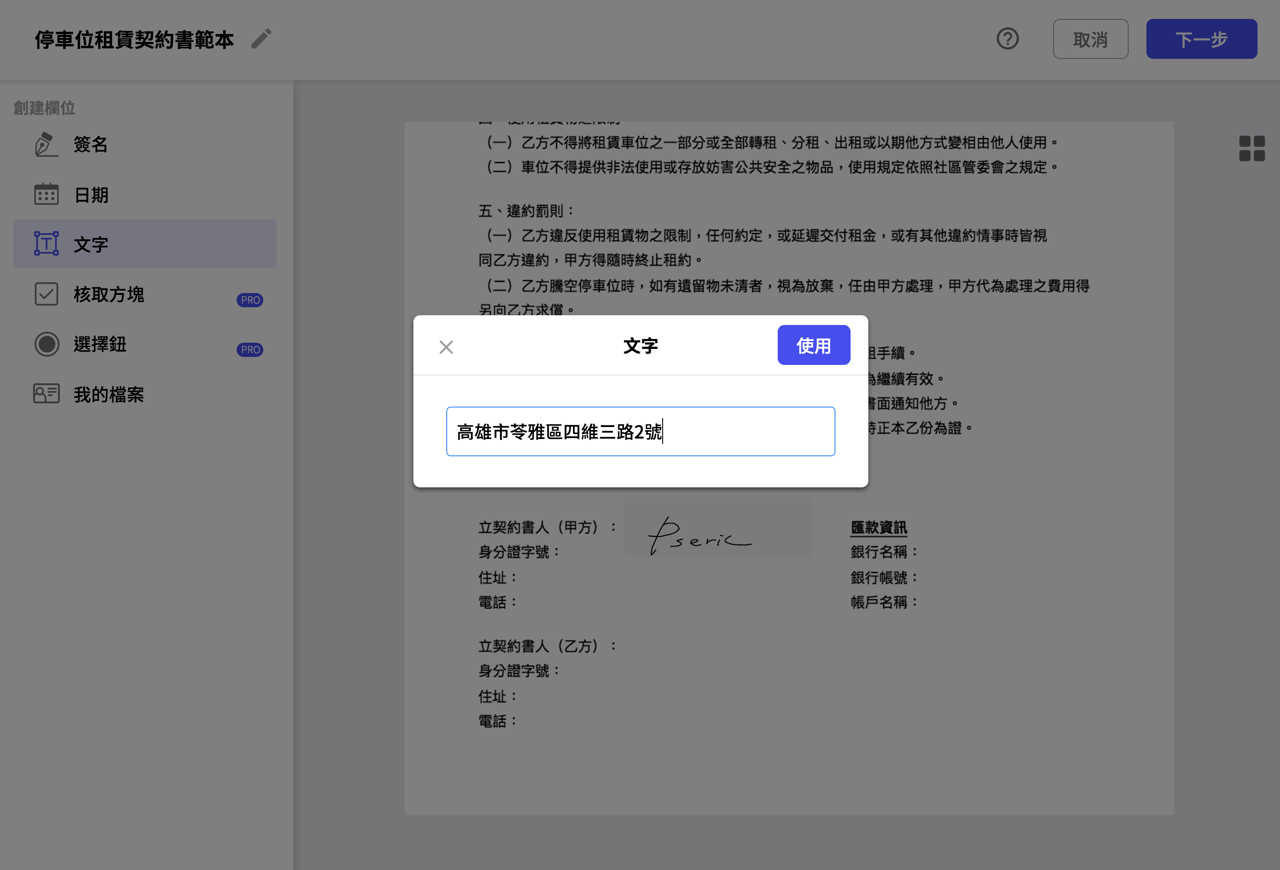Image resolution: width=1280 pixels, height=870 pixels.
Task: Open the page thumbnails grid icon
Action: pyautogui.click(x=1252, y=149)
